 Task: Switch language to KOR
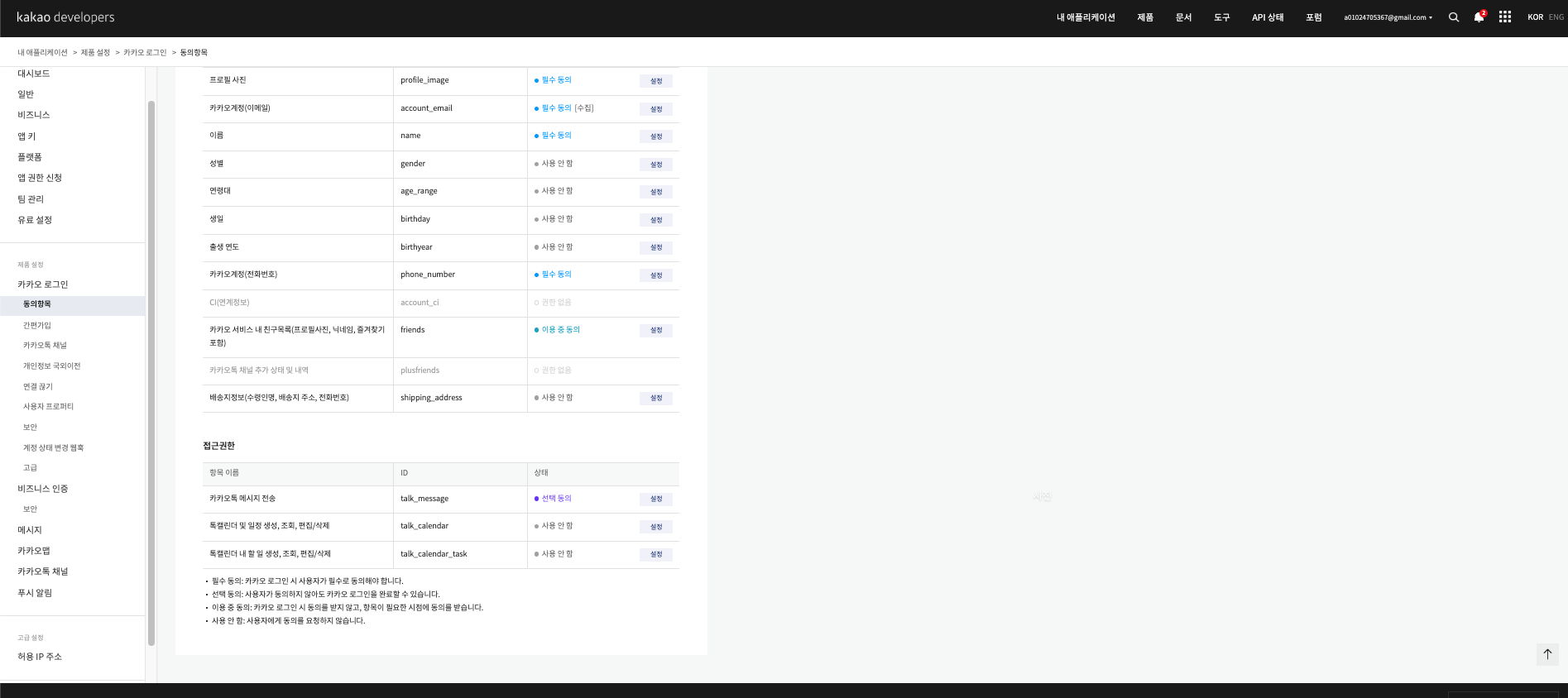pyautogui.click(x=1535, y=17)
